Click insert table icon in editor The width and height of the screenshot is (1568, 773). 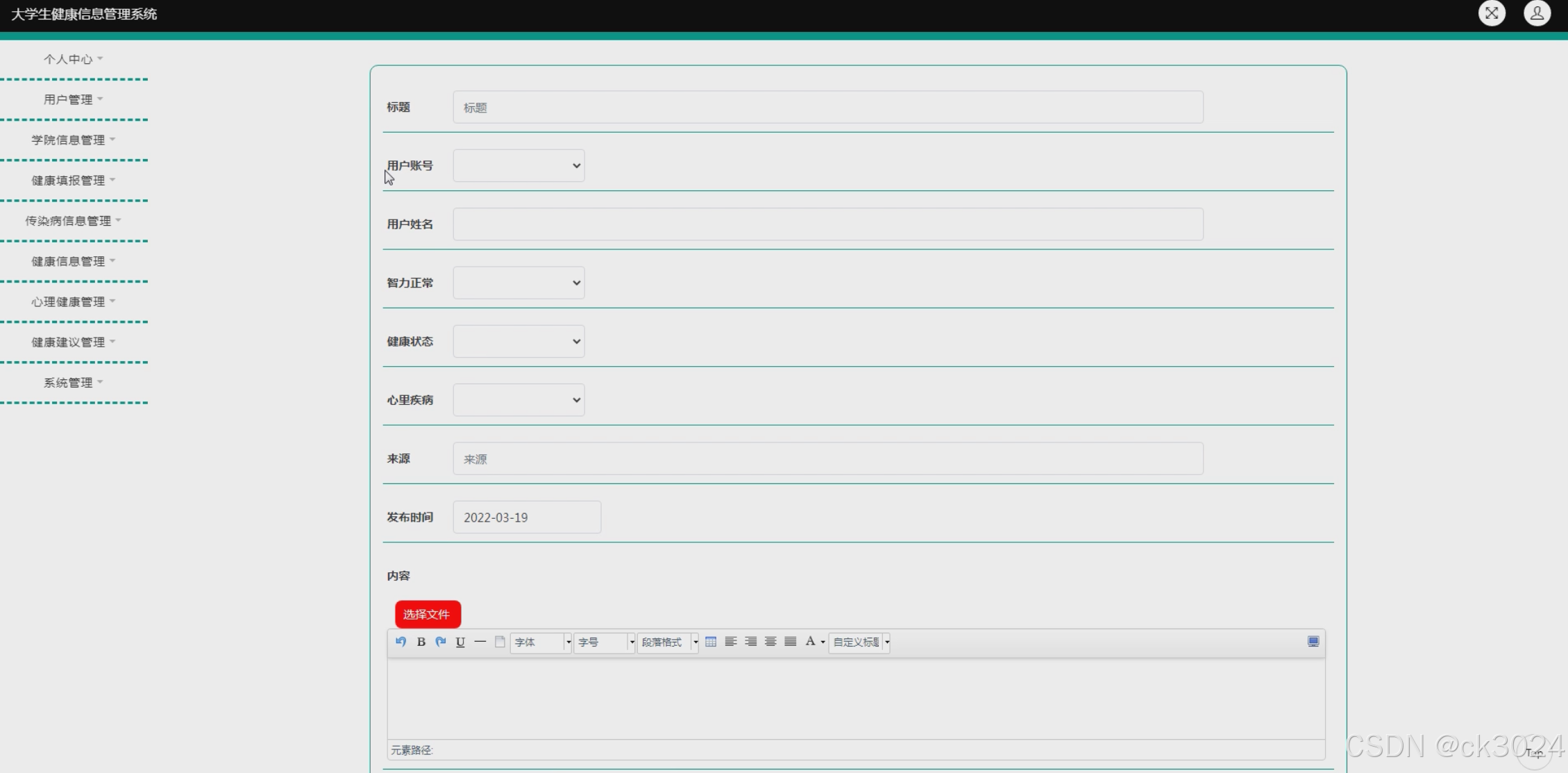pos(711,642)
